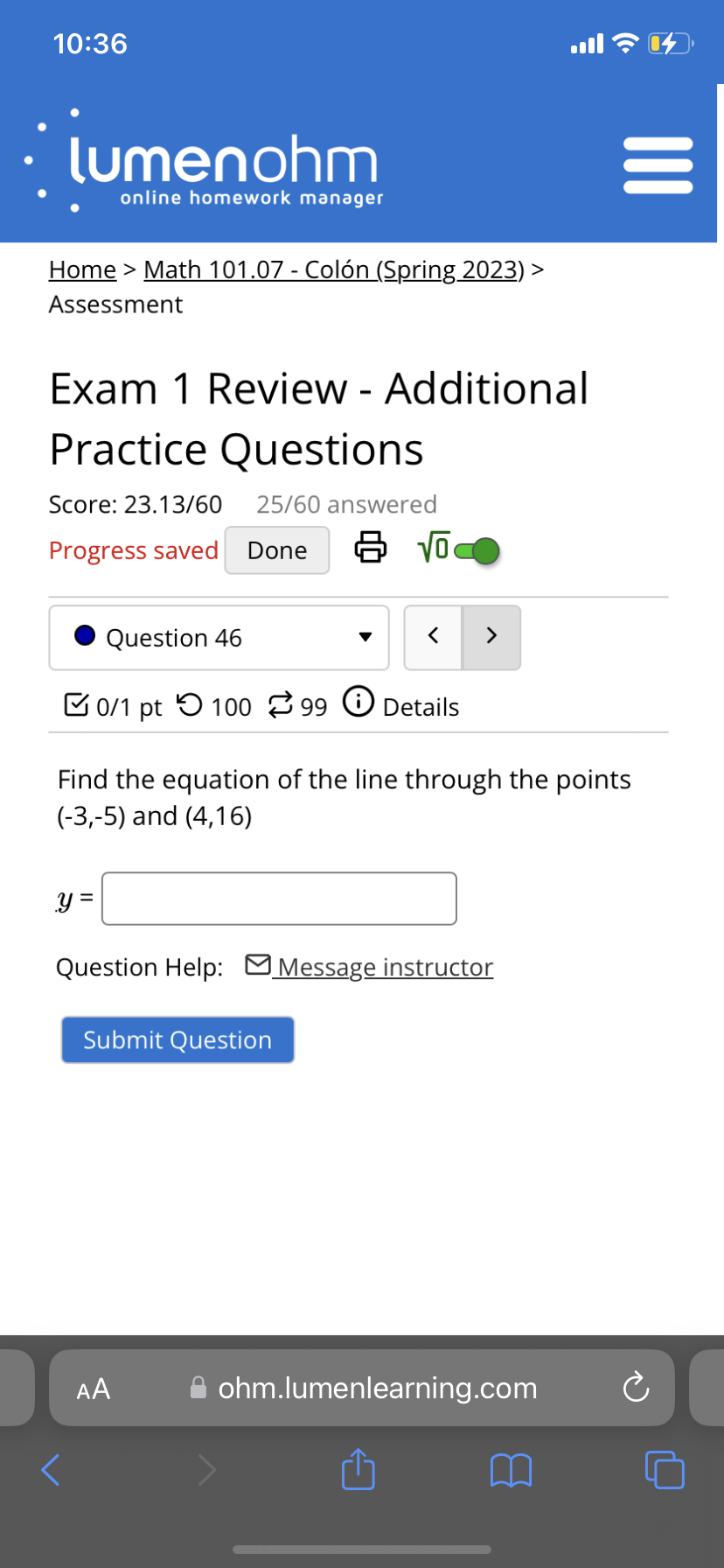Advance to the next question with the right chevron
The image size is (724, 1568).
[491, 637]
